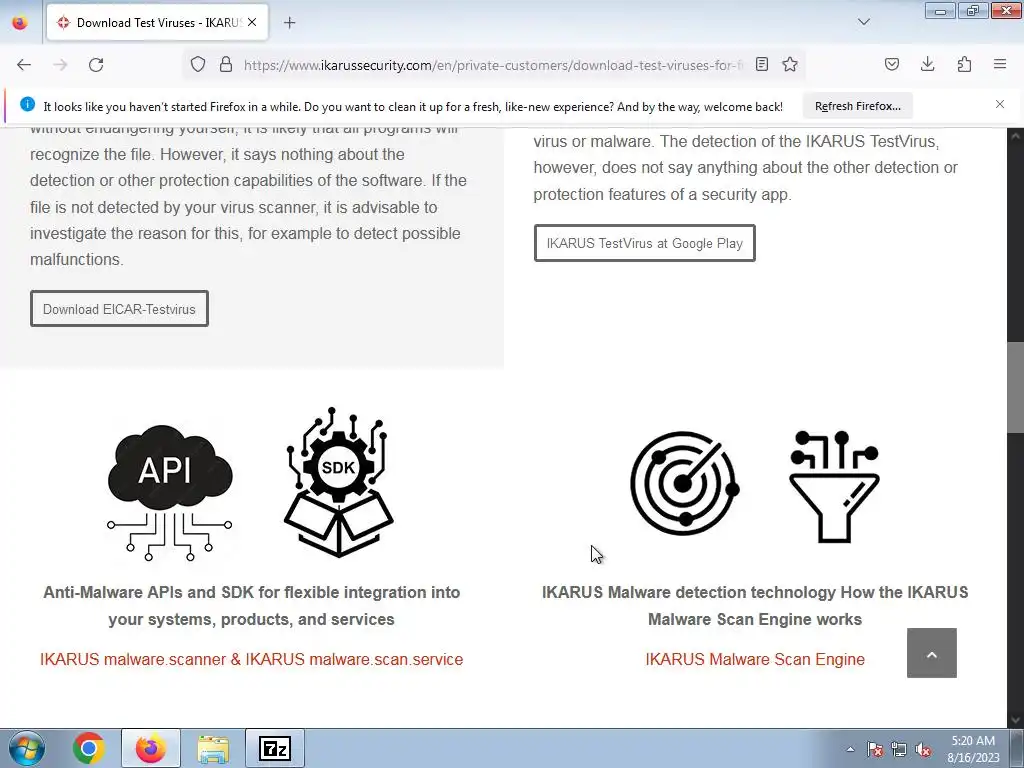Click the page vertical scrollbar thumb
The image size is (1024, 768).
[1016, 387]
